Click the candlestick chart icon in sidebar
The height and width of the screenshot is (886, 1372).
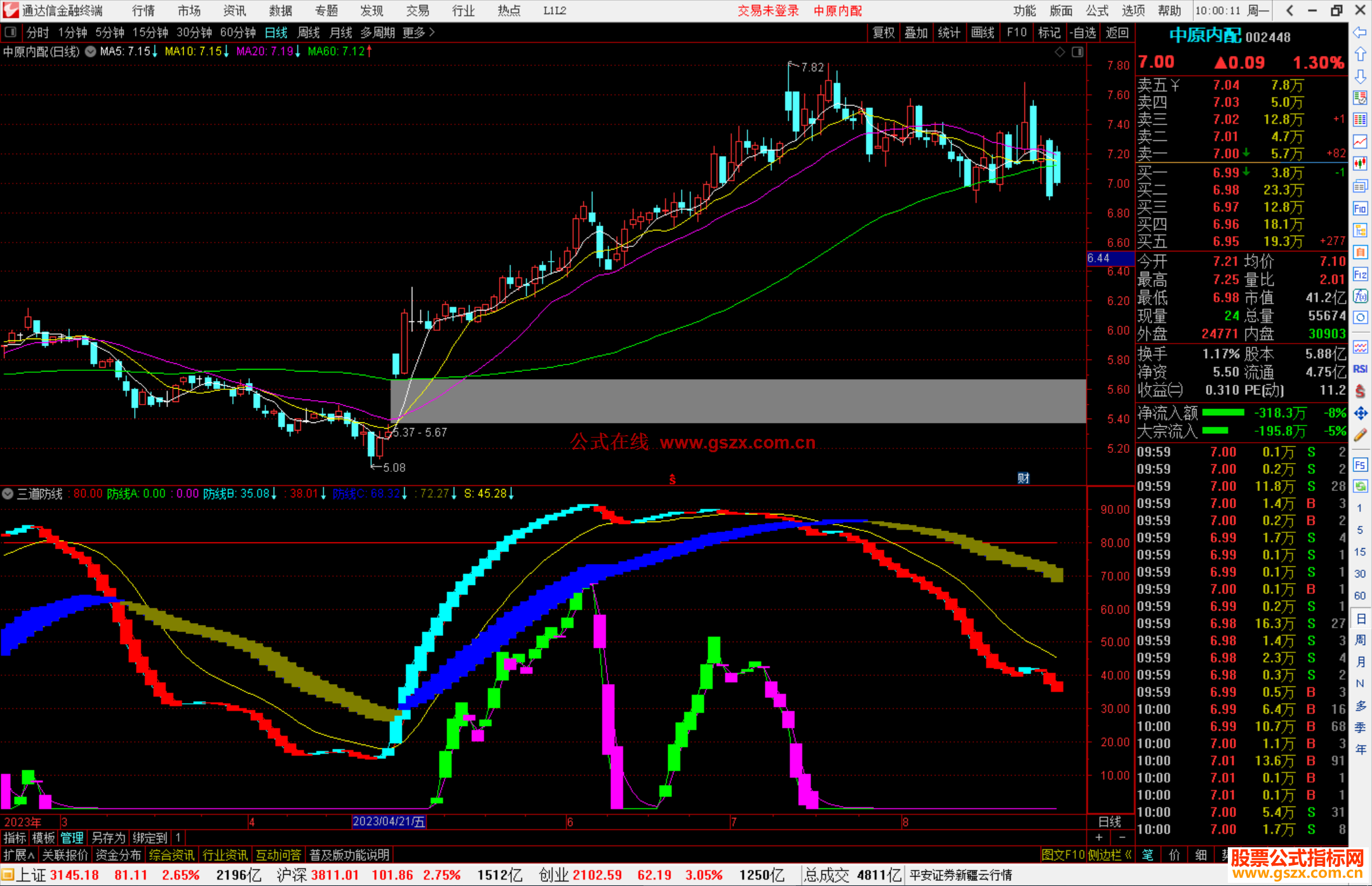pos(1360,164)
